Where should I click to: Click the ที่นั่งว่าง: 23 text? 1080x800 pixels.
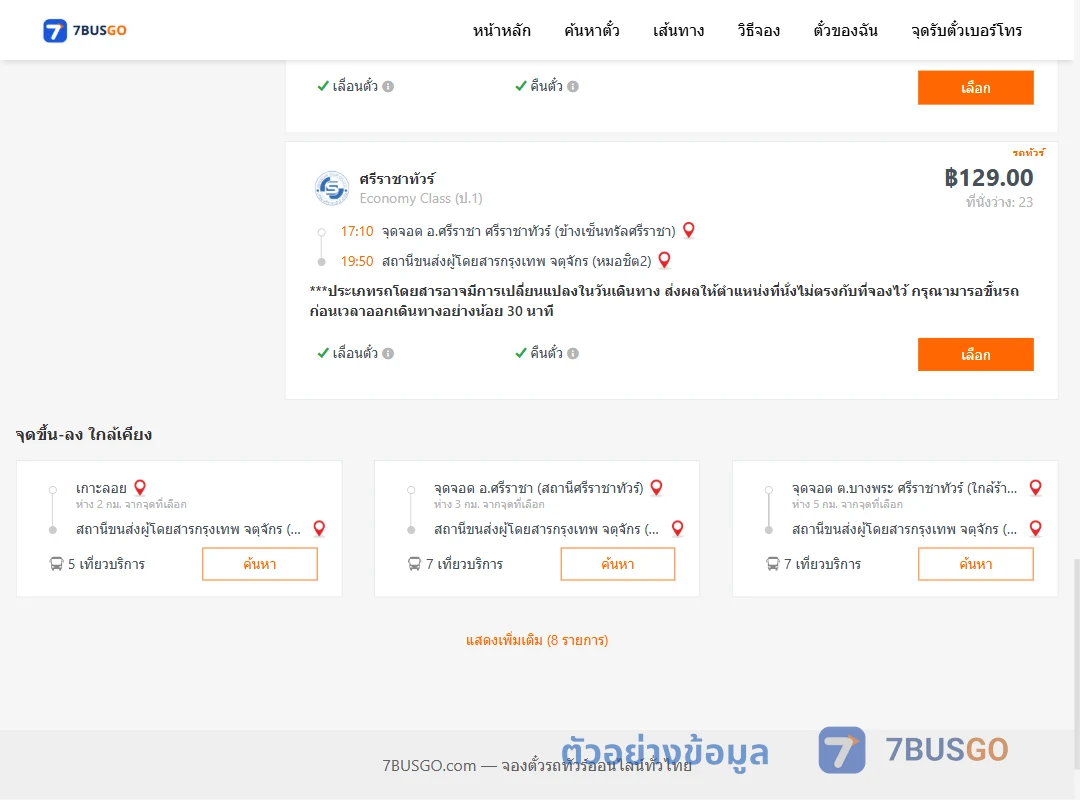click(999, 202)
